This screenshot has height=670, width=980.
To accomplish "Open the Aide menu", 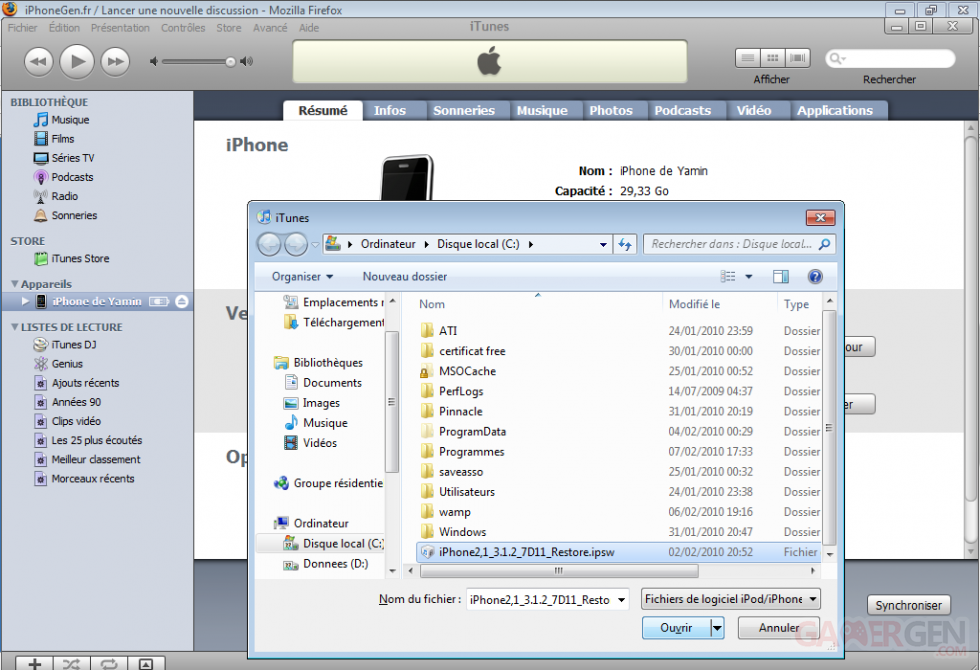I will [x=309, y=28].
